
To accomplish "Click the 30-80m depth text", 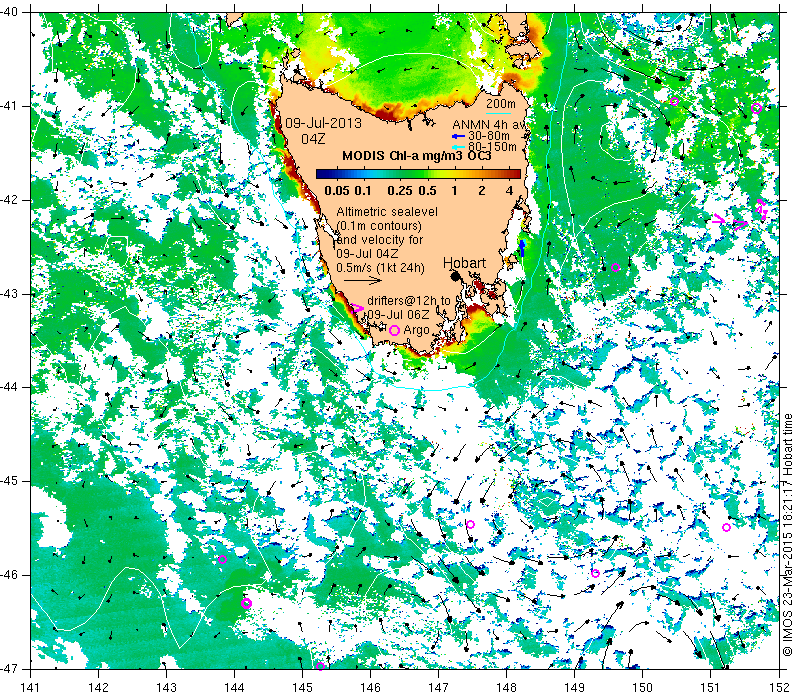I will (x=489, y=136).
